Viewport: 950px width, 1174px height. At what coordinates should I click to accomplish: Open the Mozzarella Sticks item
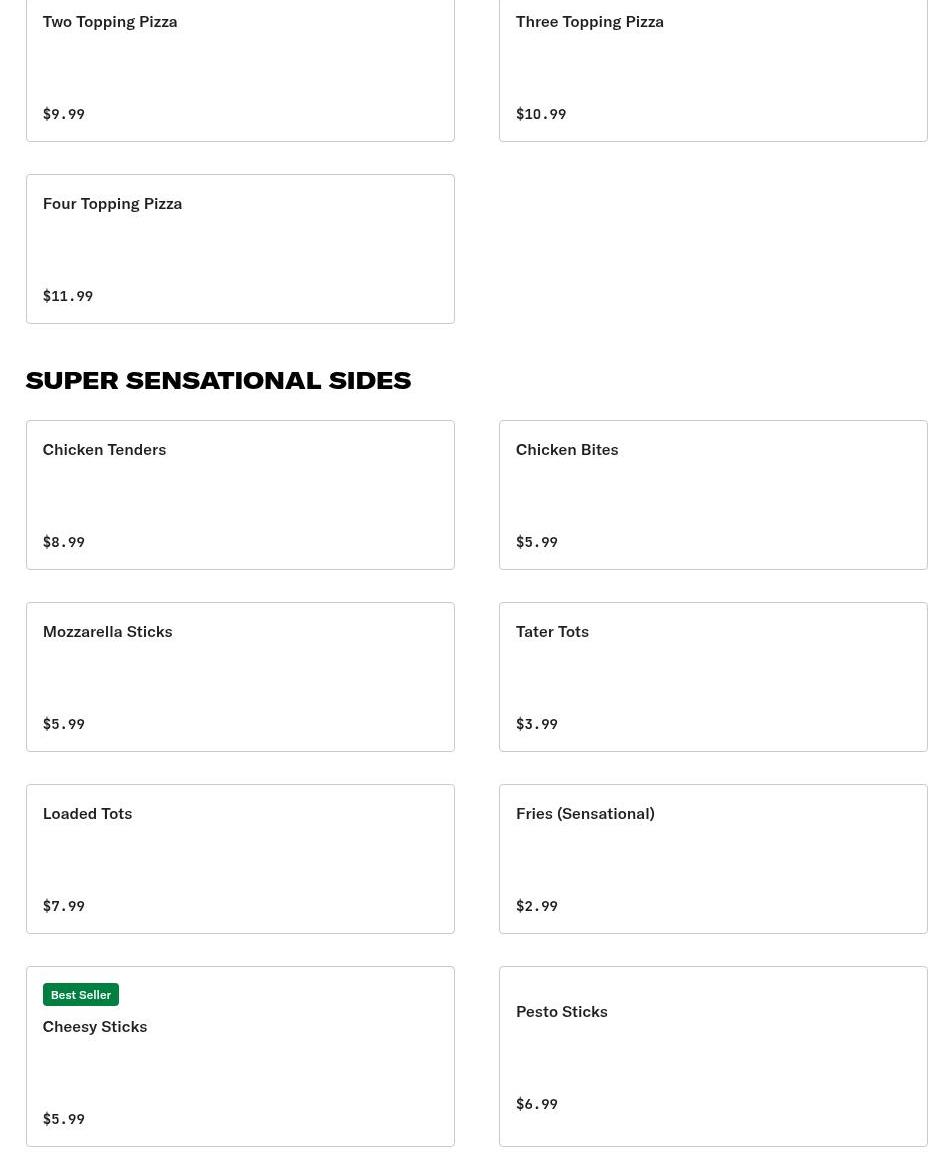coord(240,676)
